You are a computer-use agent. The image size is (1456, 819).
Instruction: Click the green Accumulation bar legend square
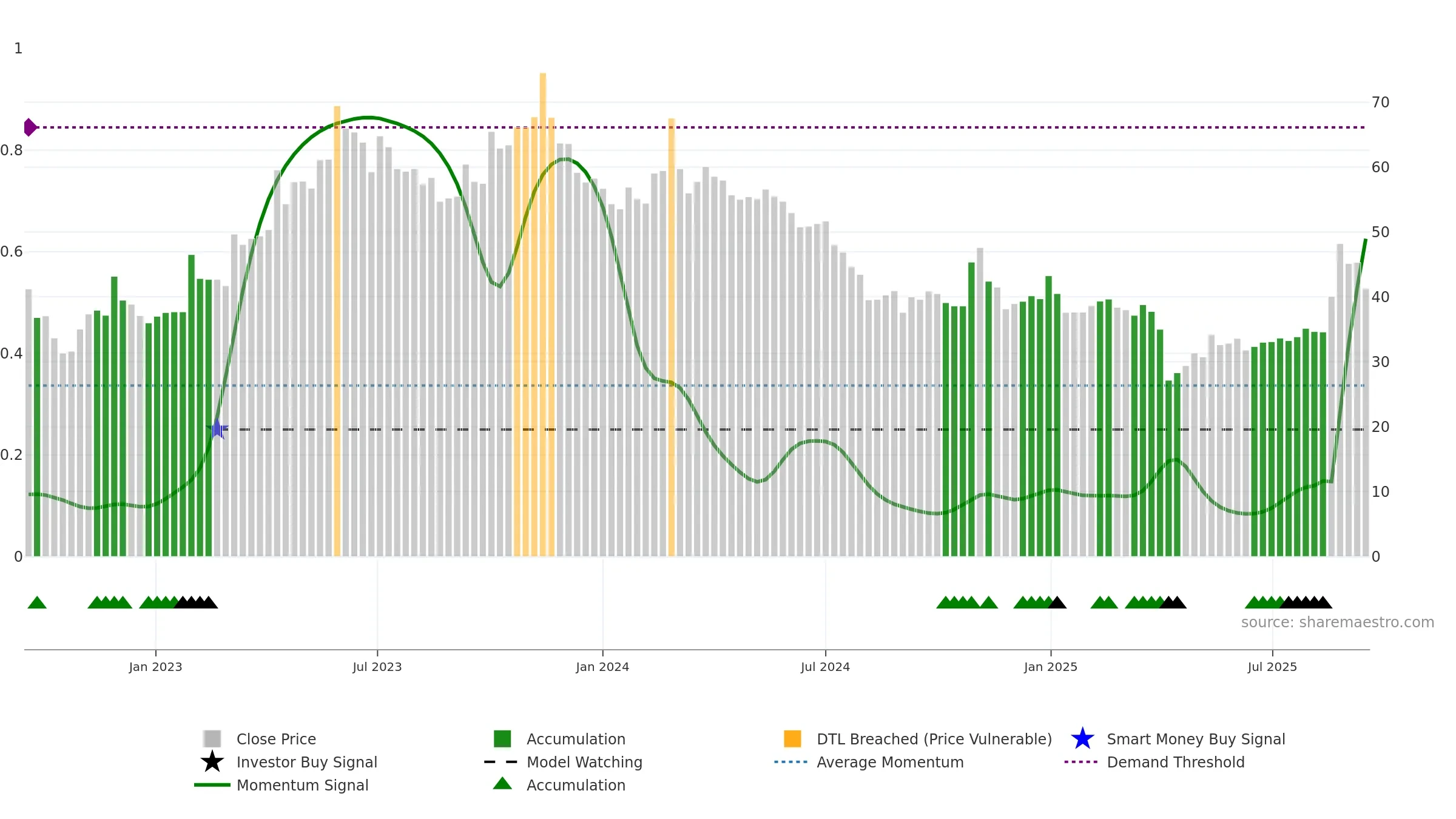tap(502, 738)
